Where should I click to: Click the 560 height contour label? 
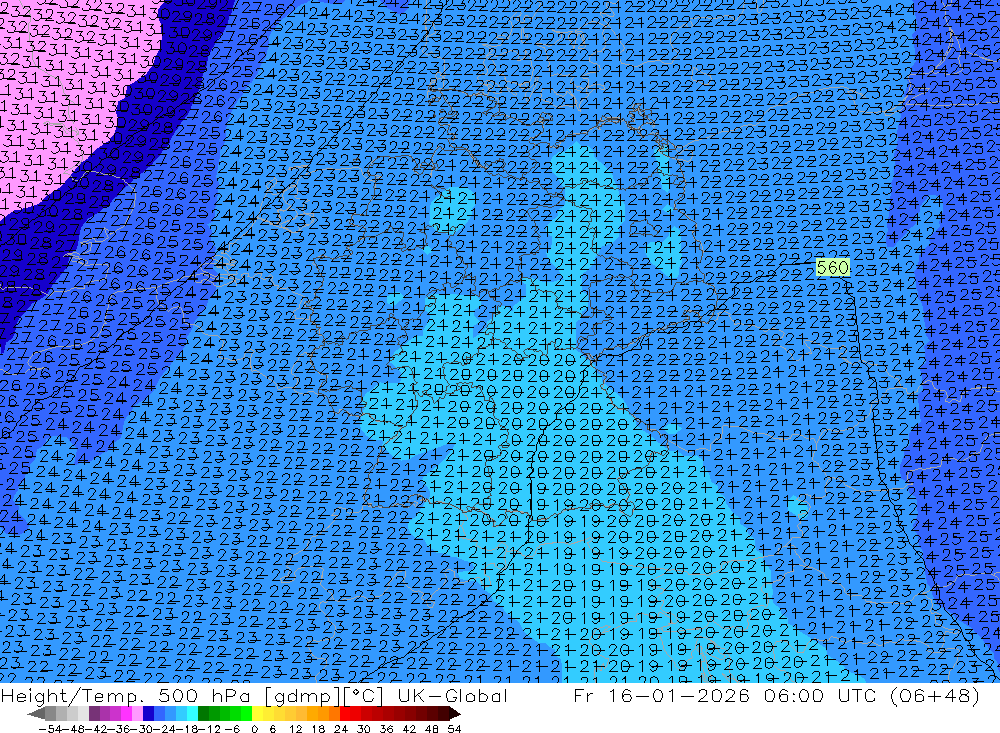833,267
